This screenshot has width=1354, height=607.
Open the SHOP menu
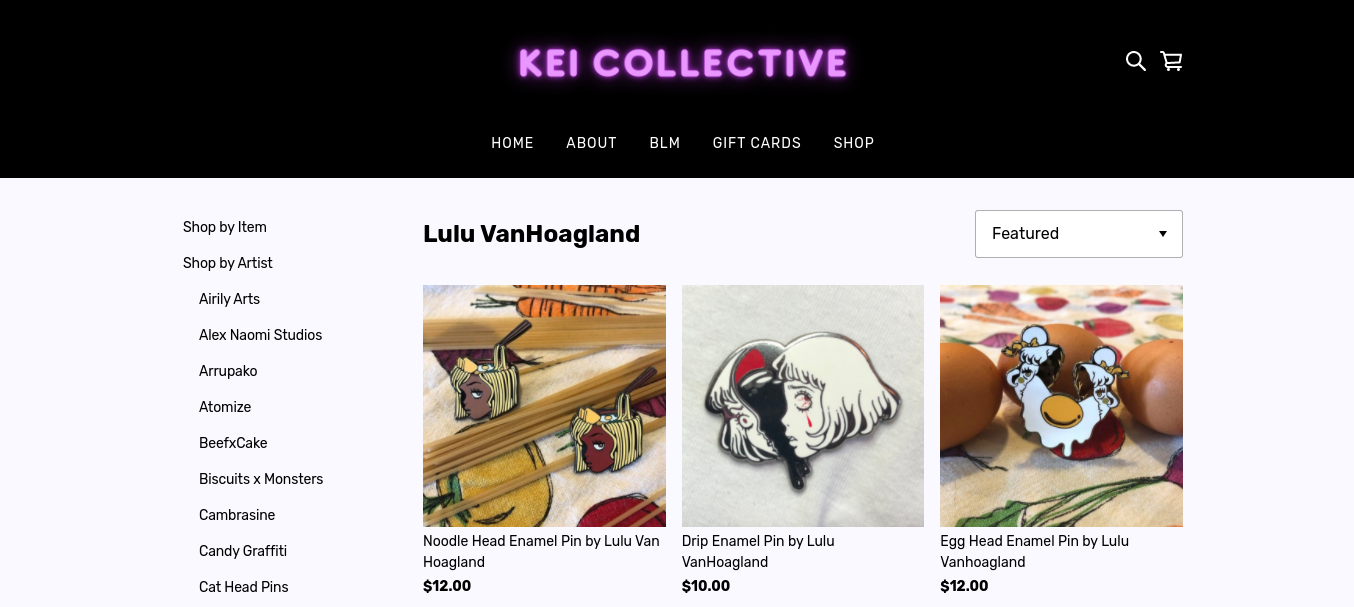coord(854,143)
